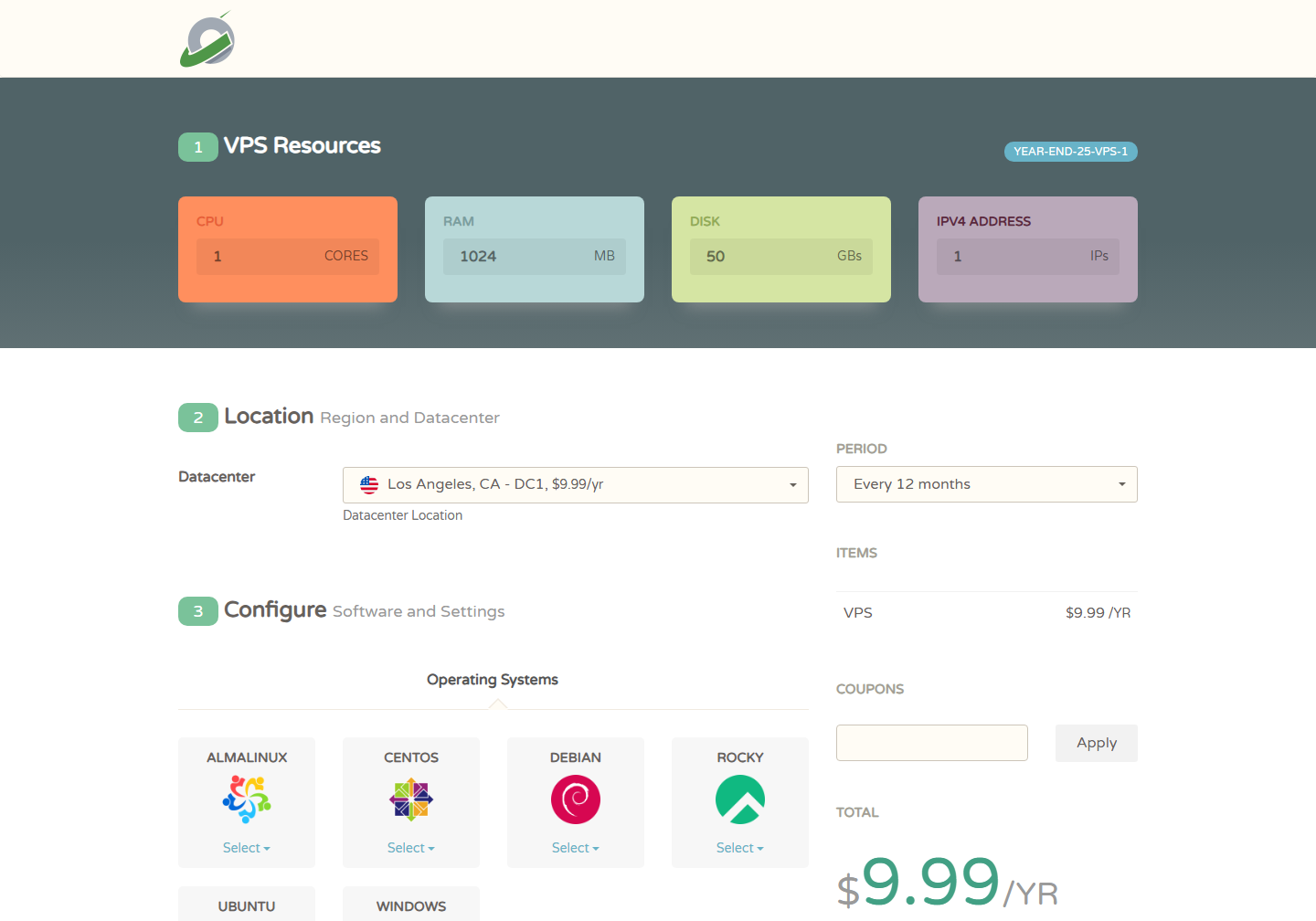This screenshot has height=921, width=1316.
Task: Click the "Region and Datacenter" subtitle
Action: click(409, 418)
